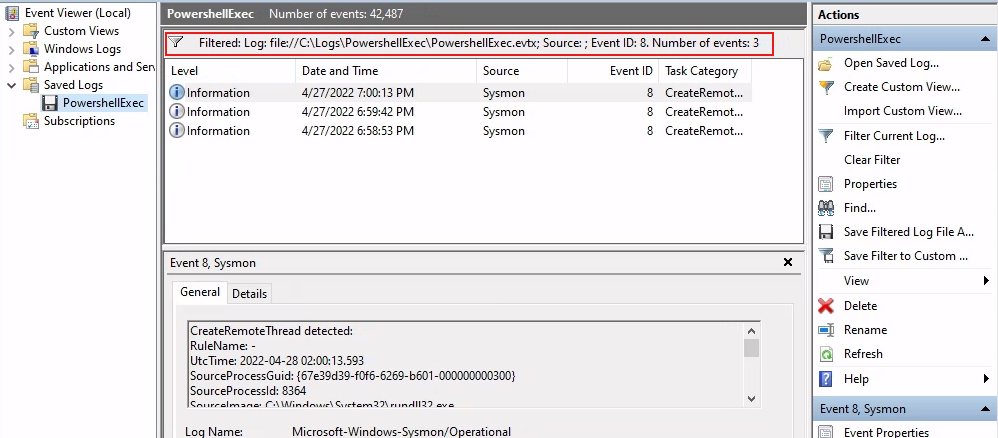Click the PowershellExec saved log disk icon
The height and width of the screenshot is (438, 998).
[x=50, y=103]
